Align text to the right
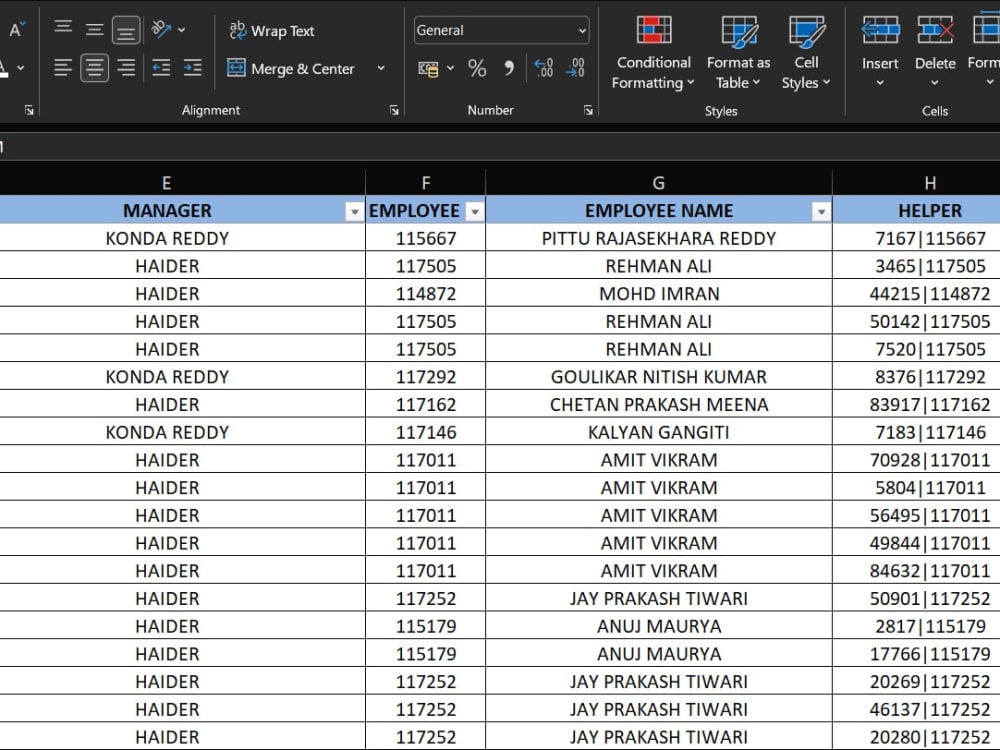Image resolution: width=1000 pixels, height=750 pixels. [126, 68]
